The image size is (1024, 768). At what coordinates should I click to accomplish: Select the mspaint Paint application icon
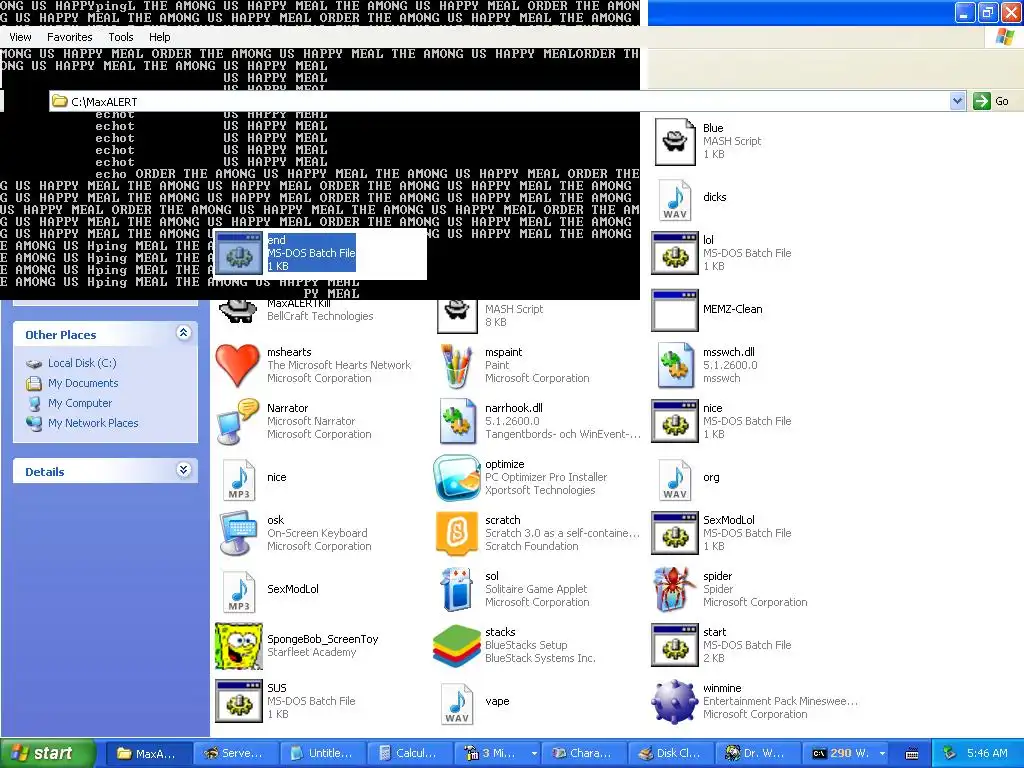click(x=456, y=365)
